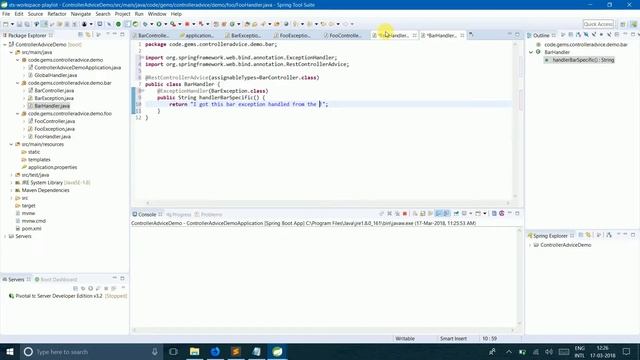Image resolution: width=640 pixels, height=360 pixels.
Task: Click the editor horizontal scrollbar
Action: [327, 202]
